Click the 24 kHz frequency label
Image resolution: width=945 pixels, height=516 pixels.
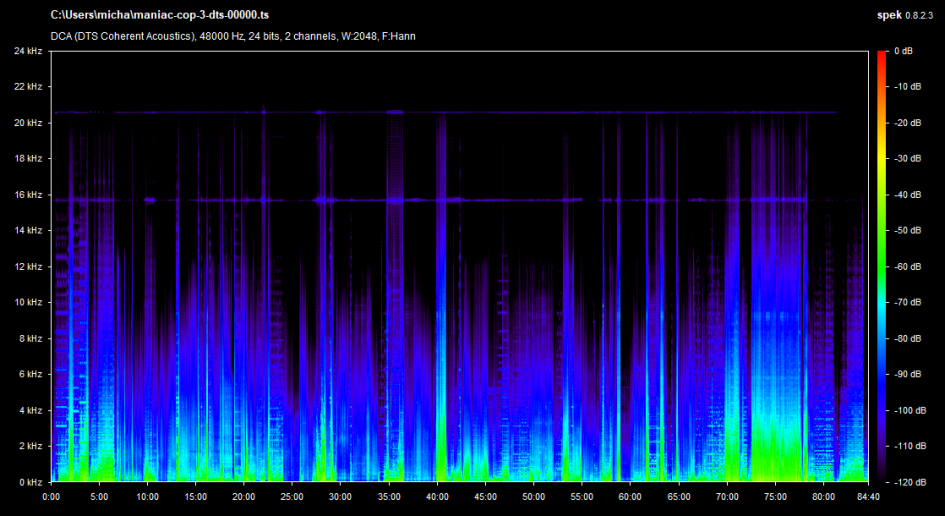coord(27,50)
